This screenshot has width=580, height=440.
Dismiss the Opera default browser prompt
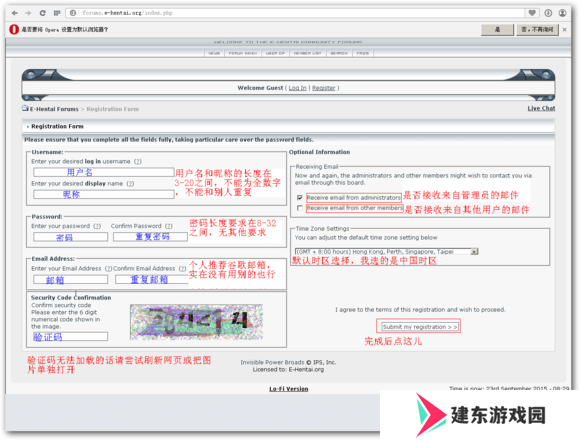tap(564, 30)
